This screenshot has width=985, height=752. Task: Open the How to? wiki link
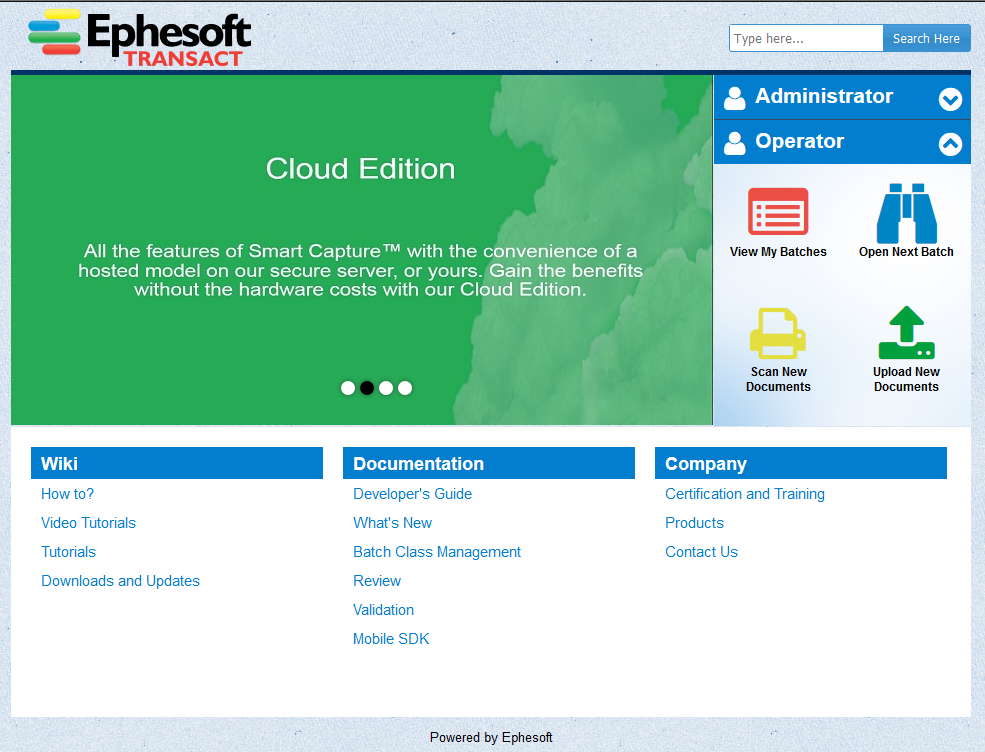click(x=67, y=494)
